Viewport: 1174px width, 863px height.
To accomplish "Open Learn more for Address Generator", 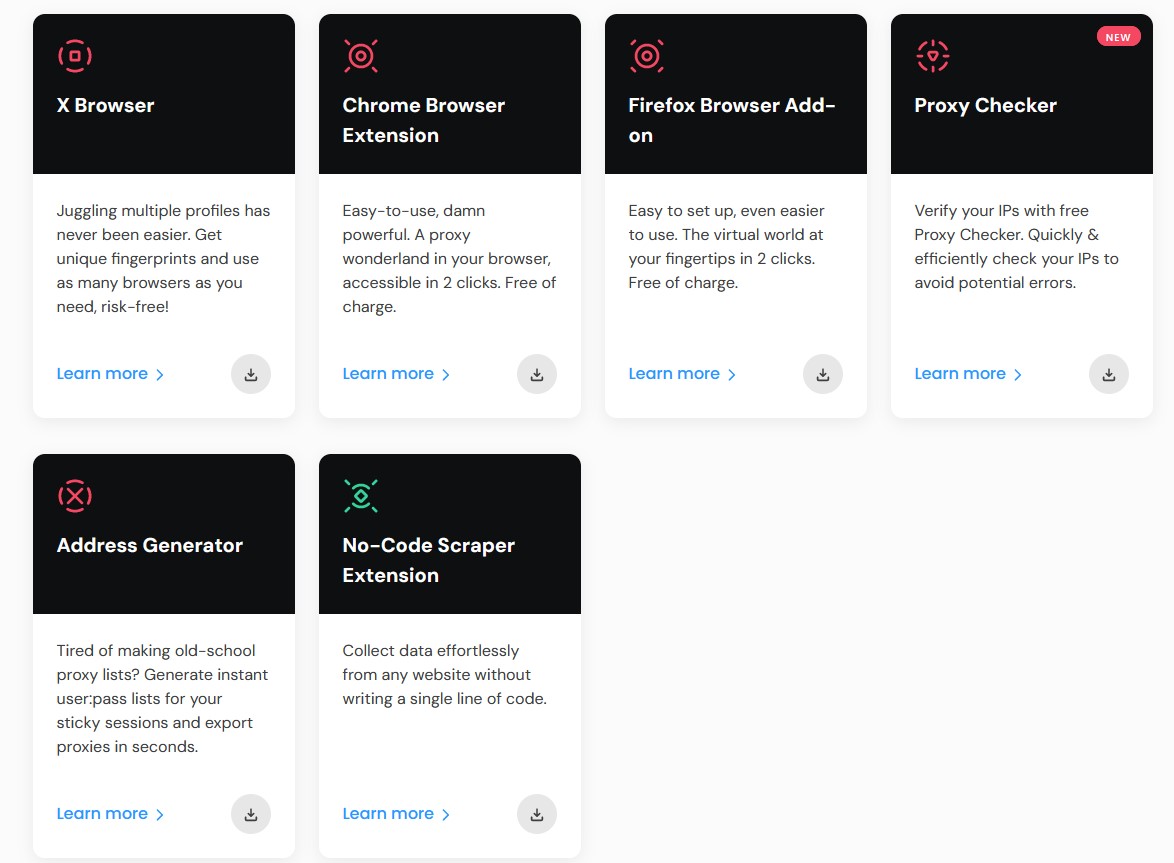I will (103, 813).
